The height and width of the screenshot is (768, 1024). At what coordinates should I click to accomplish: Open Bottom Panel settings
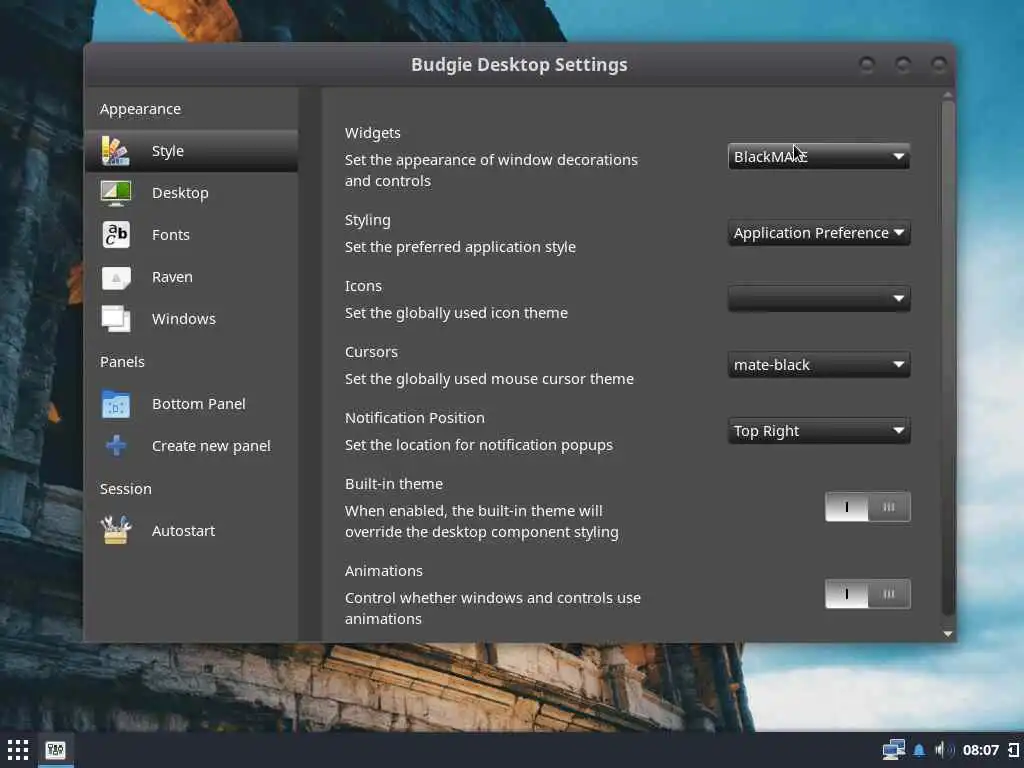pos(191,404)
